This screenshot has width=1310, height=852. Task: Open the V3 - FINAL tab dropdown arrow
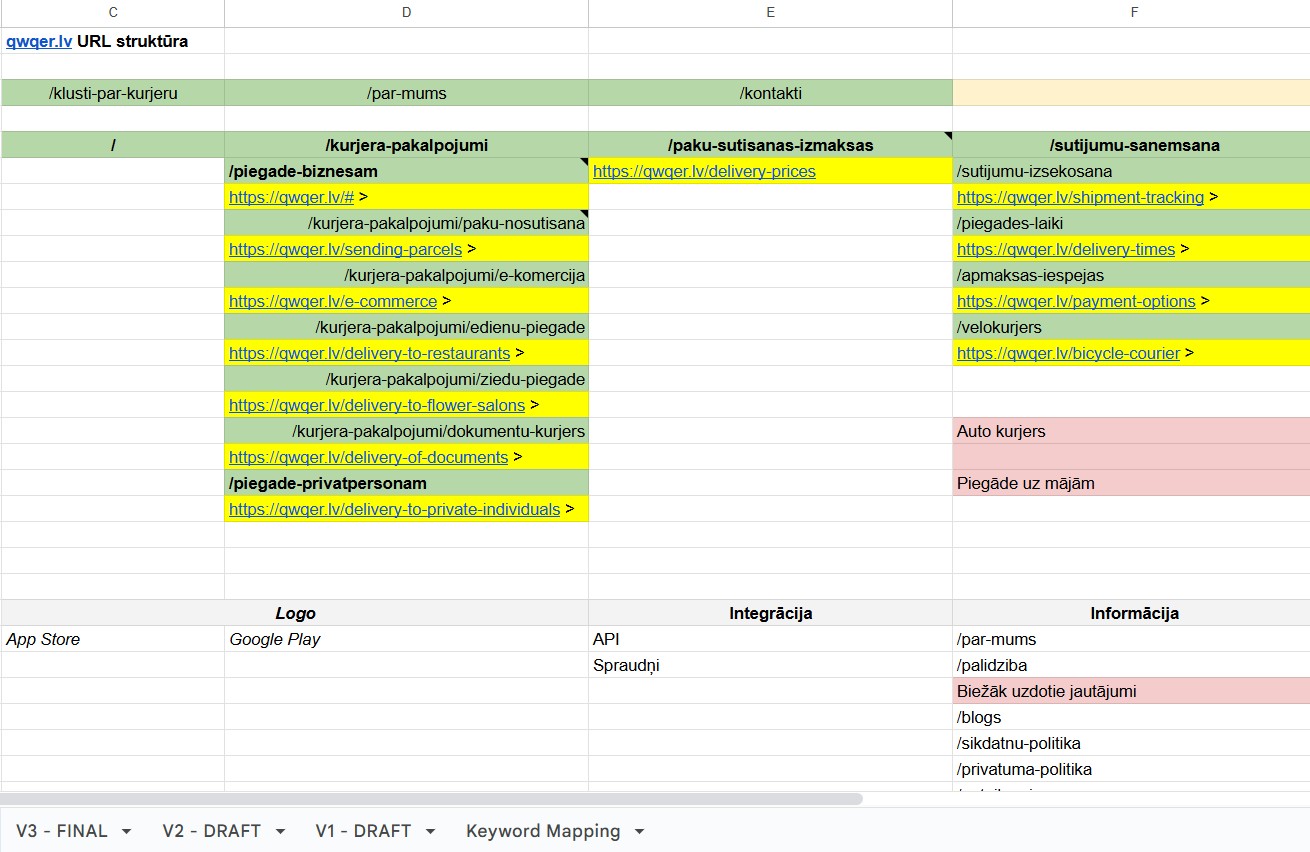point(126,831)
